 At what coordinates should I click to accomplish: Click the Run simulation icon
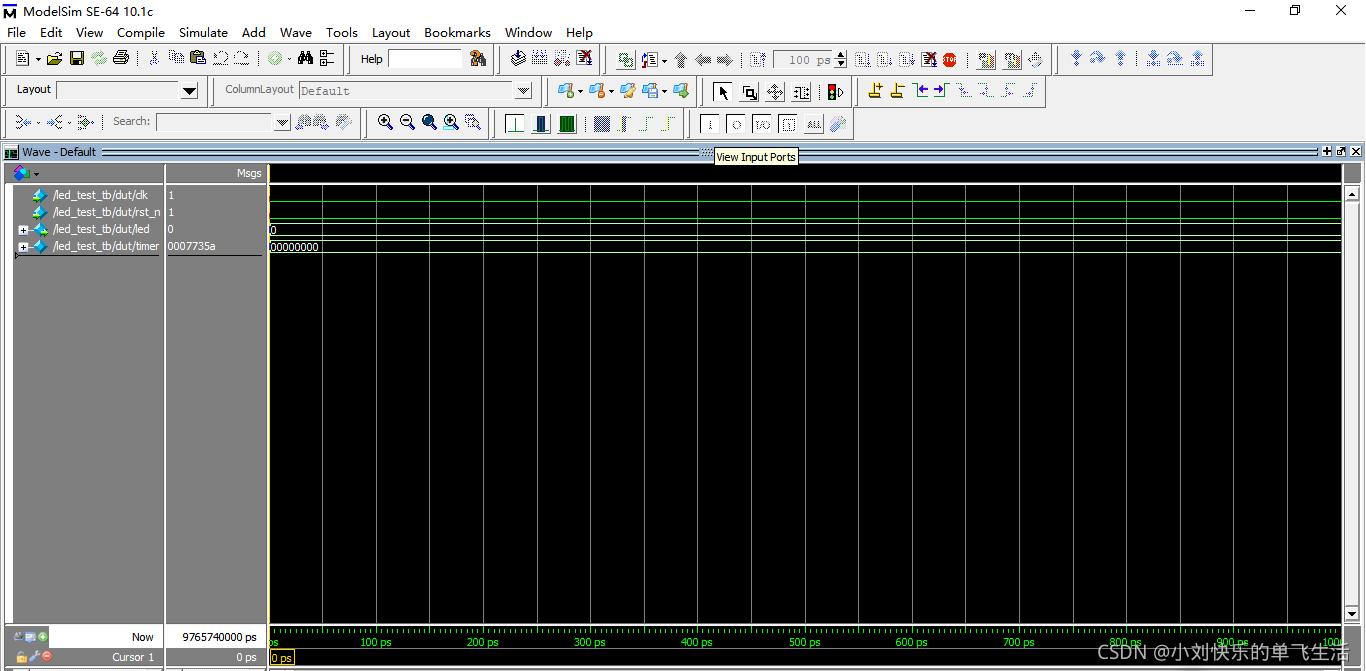(x=863, y=60)
